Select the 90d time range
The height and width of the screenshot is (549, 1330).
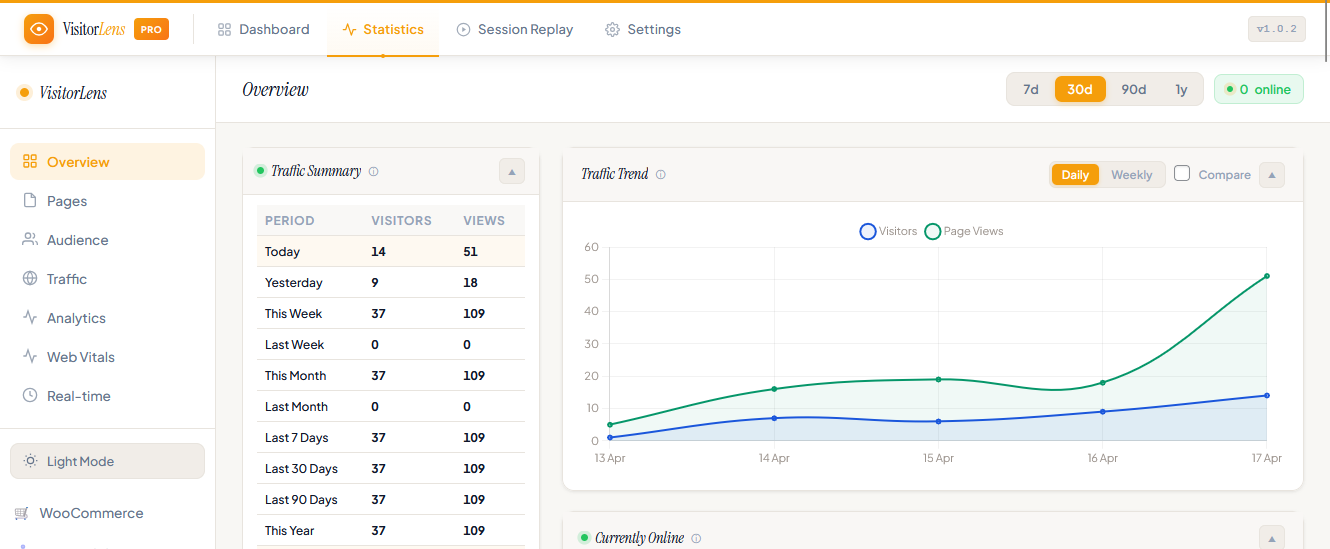click(1133, 89)
